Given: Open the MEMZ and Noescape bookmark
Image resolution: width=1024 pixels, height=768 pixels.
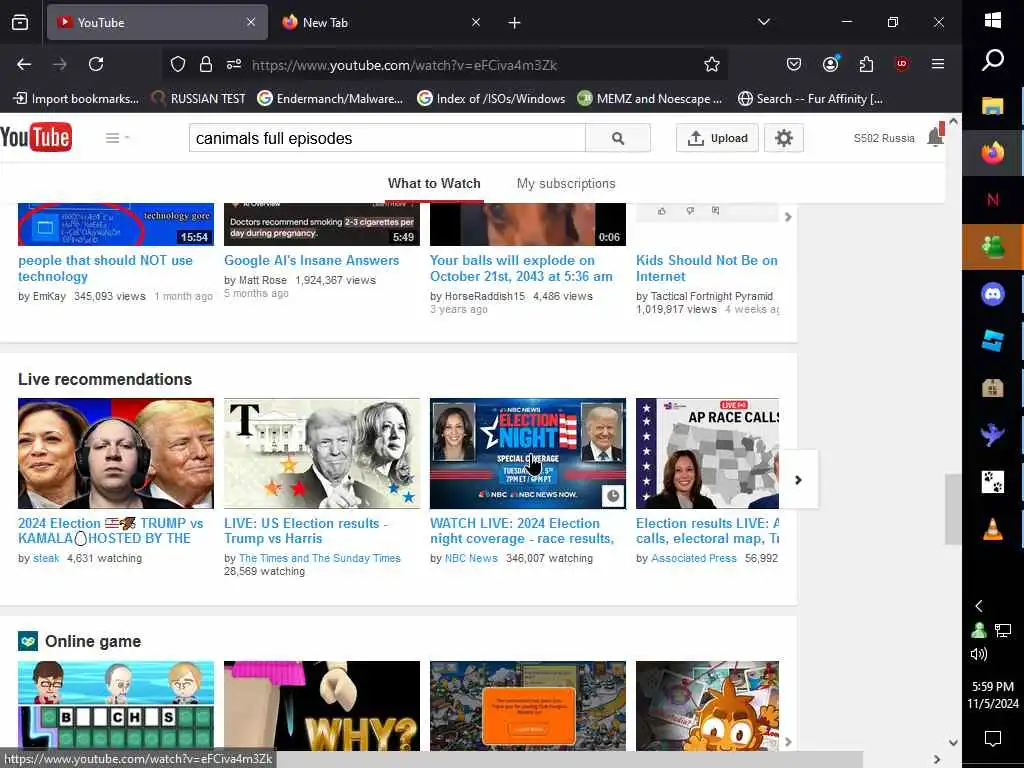Looking at the screenshot, I should point(650,99).
